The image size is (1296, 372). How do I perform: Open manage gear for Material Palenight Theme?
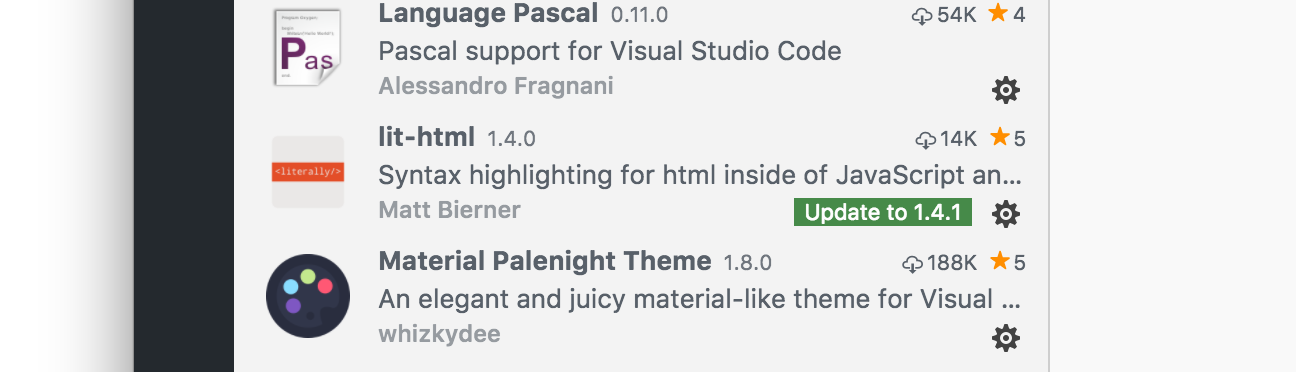click(1005, 338)
